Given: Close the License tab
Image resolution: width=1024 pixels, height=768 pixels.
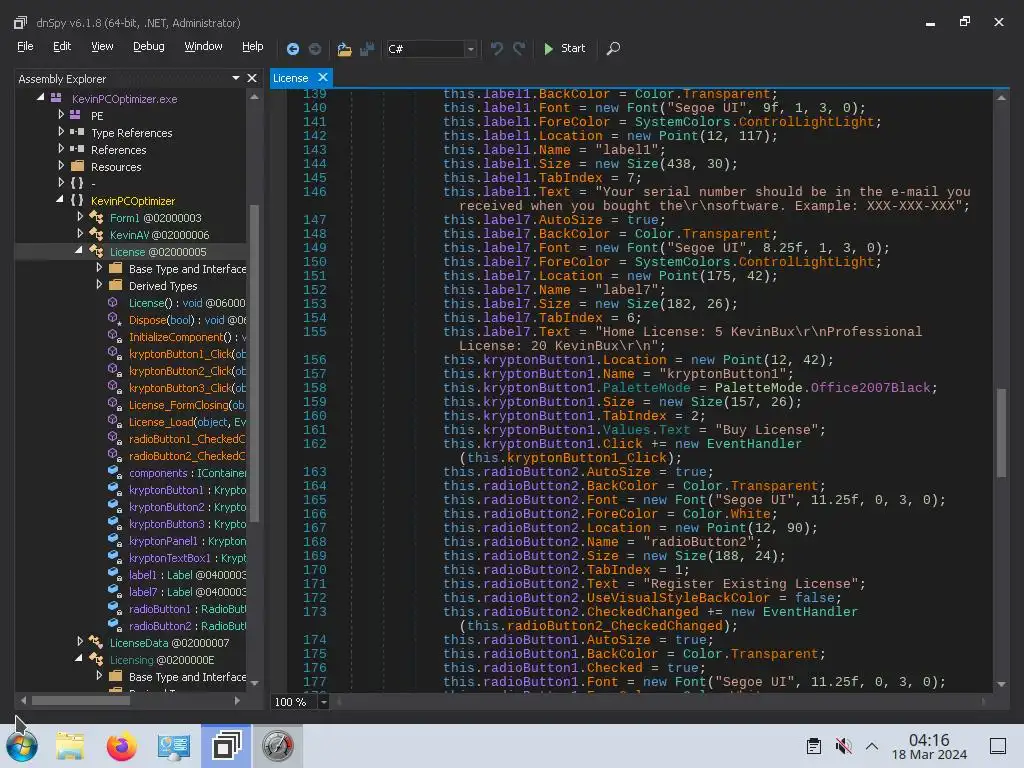Looking at the screenshot, I should coord(323,78).
